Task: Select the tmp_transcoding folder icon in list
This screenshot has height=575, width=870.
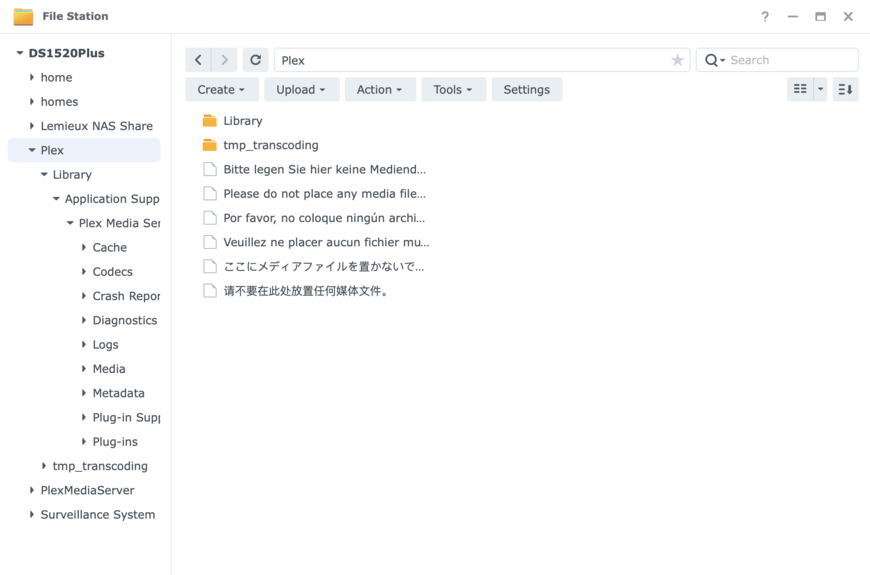Action: (210, 145)
